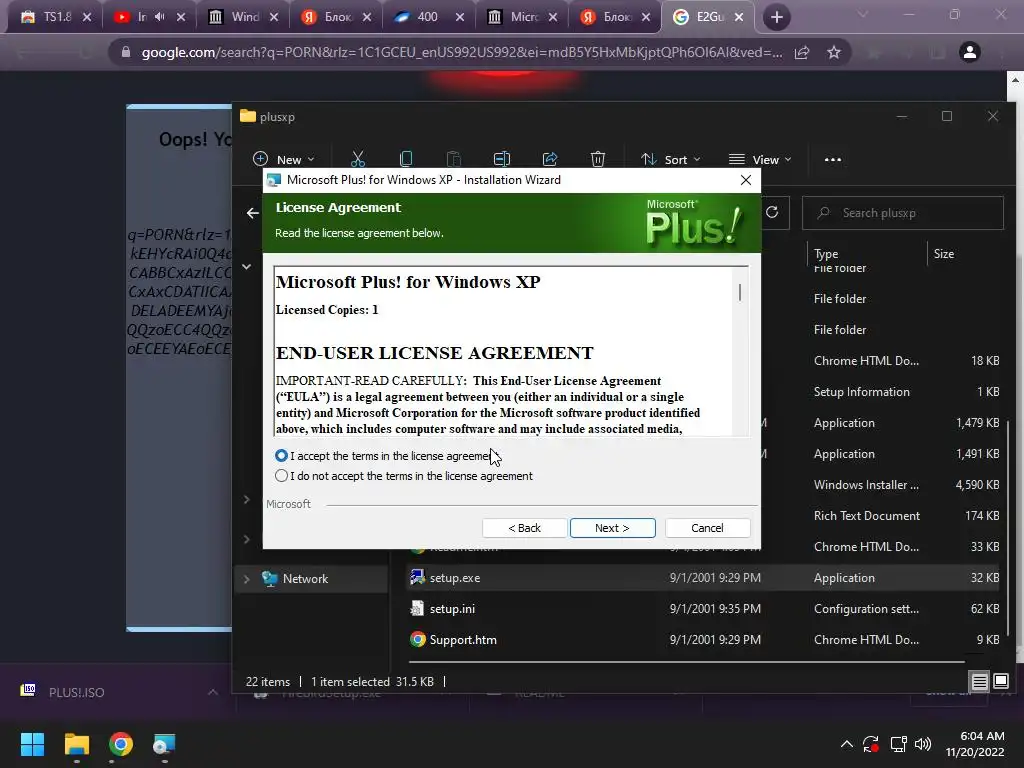Click the Rename icon in Explorer toolbar

click(502, 159)
